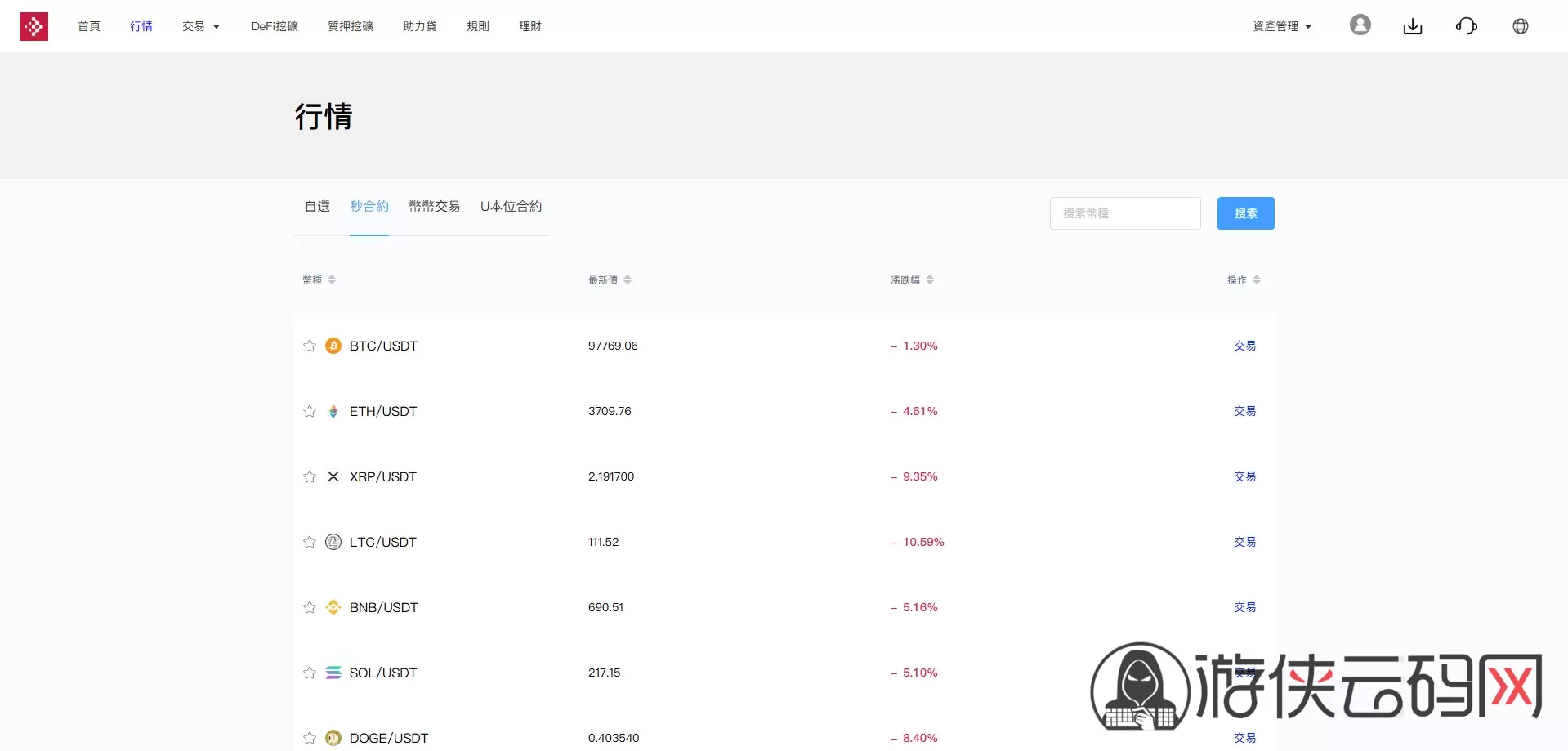Open the U本位合約 tab
Viewport: 1568px width, 751px height.
coord(511,207)
